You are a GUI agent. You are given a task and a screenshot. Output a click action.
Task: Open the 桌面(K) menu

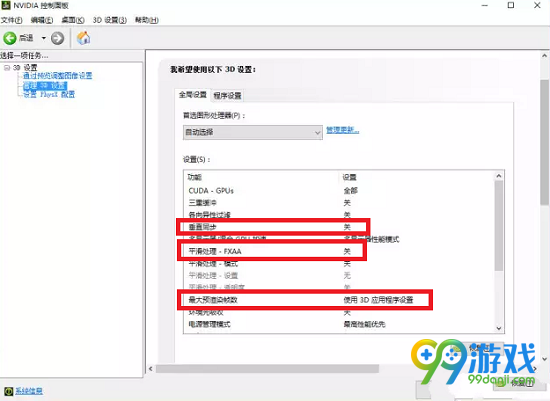tap(73, 20)
